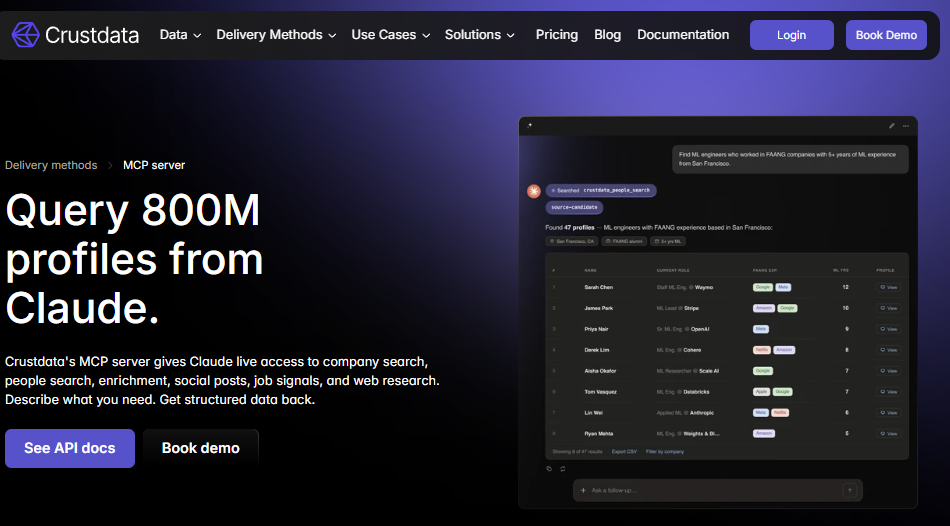Screen dimensions: 950x526
Task: Open the Use Cases dropdown
Action: (x=391, y=35)
